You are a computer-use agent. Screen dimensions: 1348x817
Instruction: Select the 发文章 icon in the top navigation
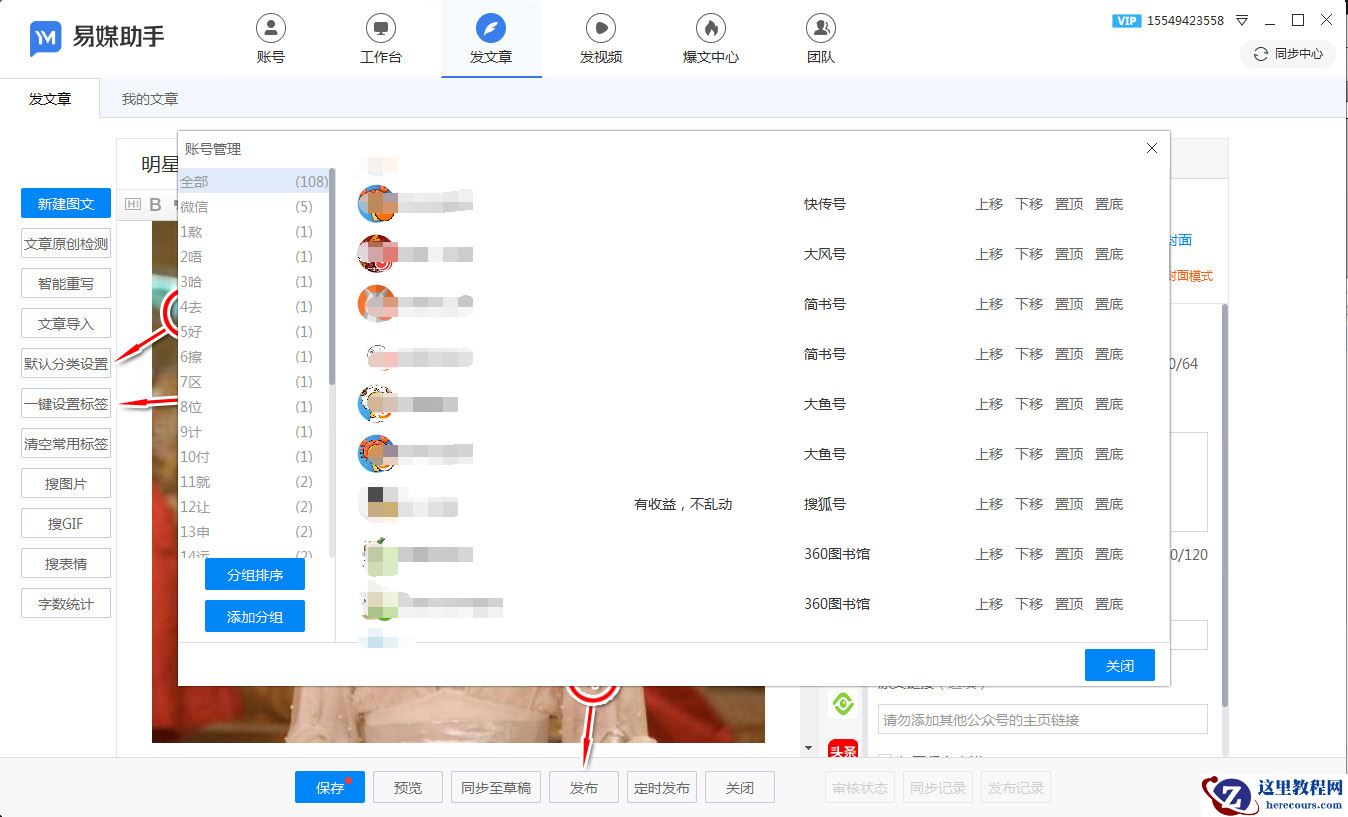491,27
